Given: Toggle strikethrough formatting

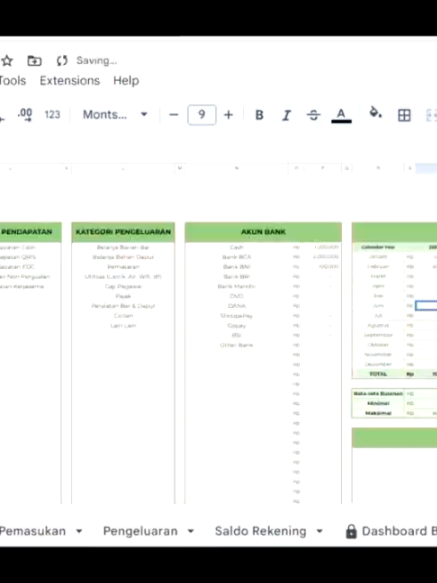Looking at the screenshot, I should pyautogui.click(x=313, y=115).
